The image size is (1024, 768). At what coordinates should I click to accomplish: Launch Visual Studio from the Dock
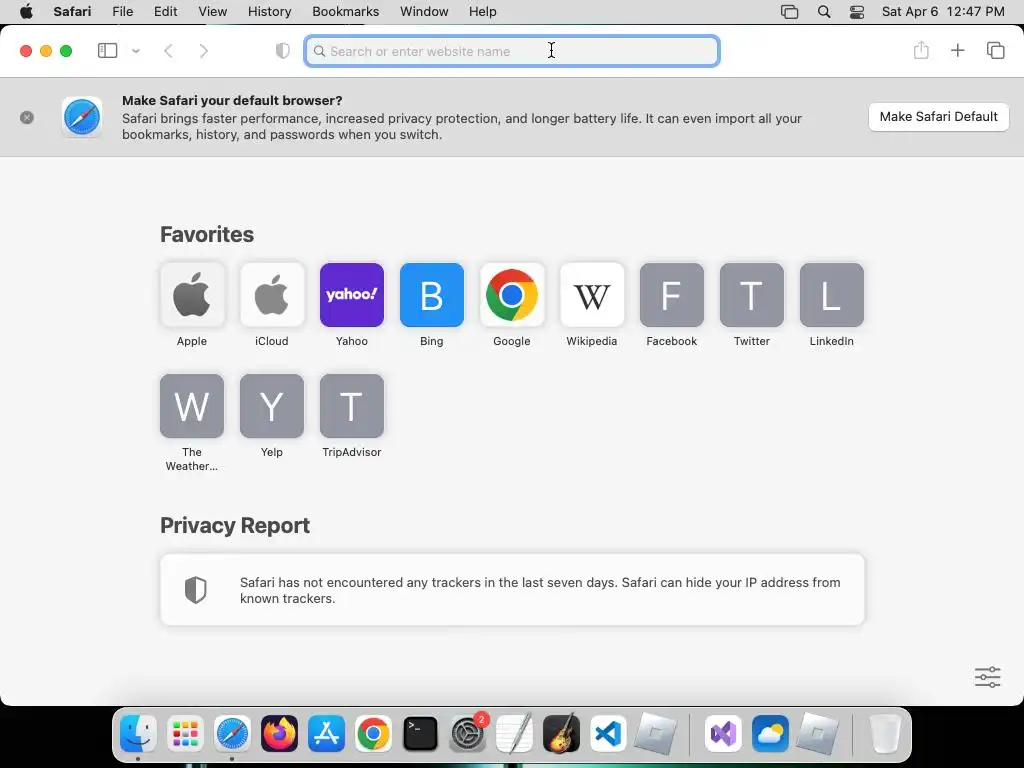724,733
